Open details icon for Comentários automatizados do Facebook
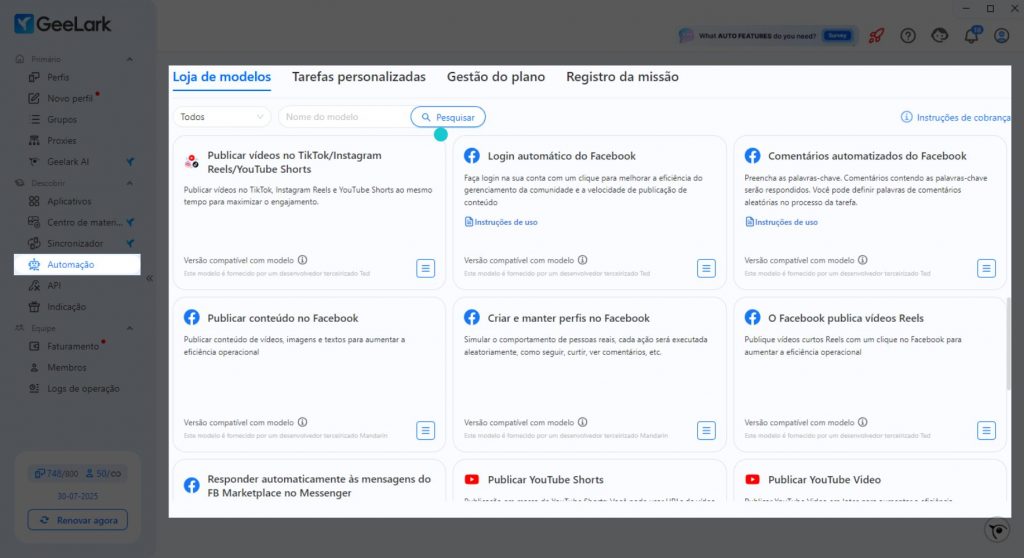1024x558 pixels. [x=986, y=268]
